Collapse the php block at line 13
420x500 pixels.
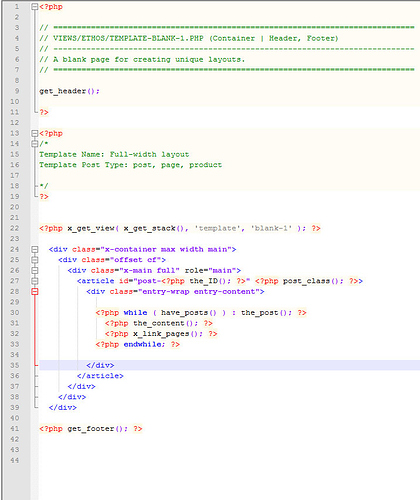click(35, 134)
